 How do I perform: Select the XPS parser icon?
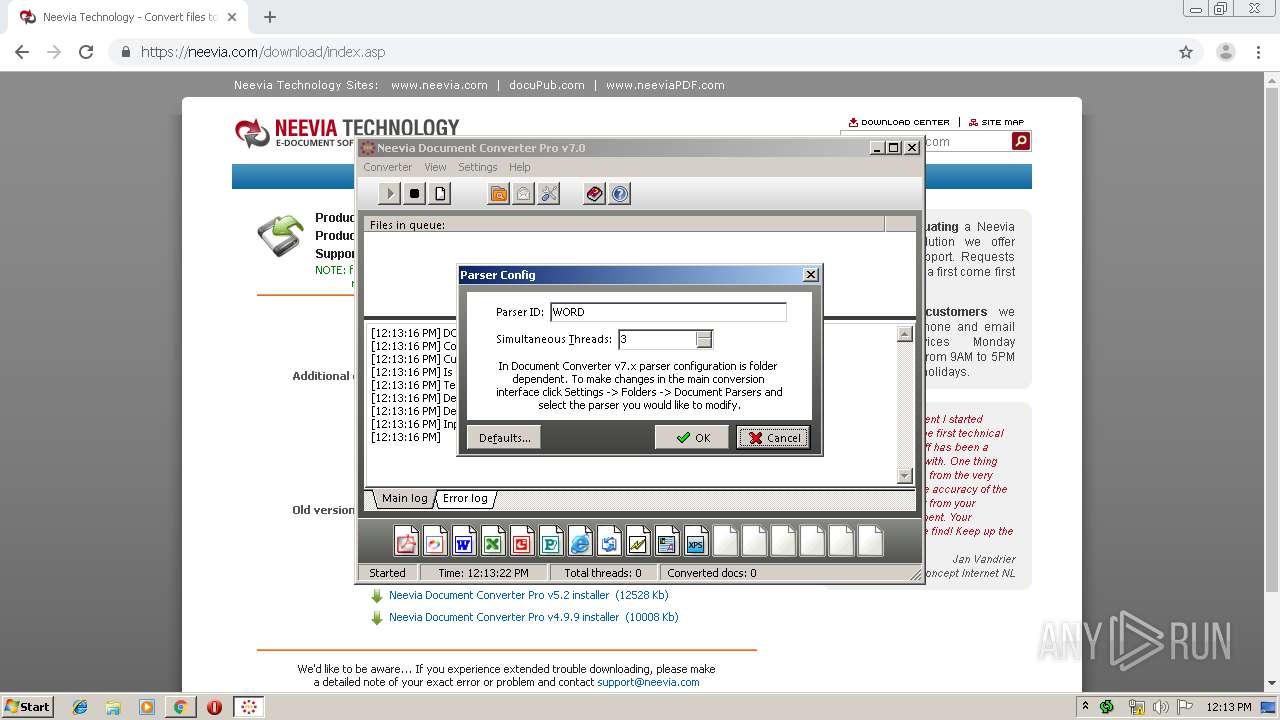[x=696, y=541]
